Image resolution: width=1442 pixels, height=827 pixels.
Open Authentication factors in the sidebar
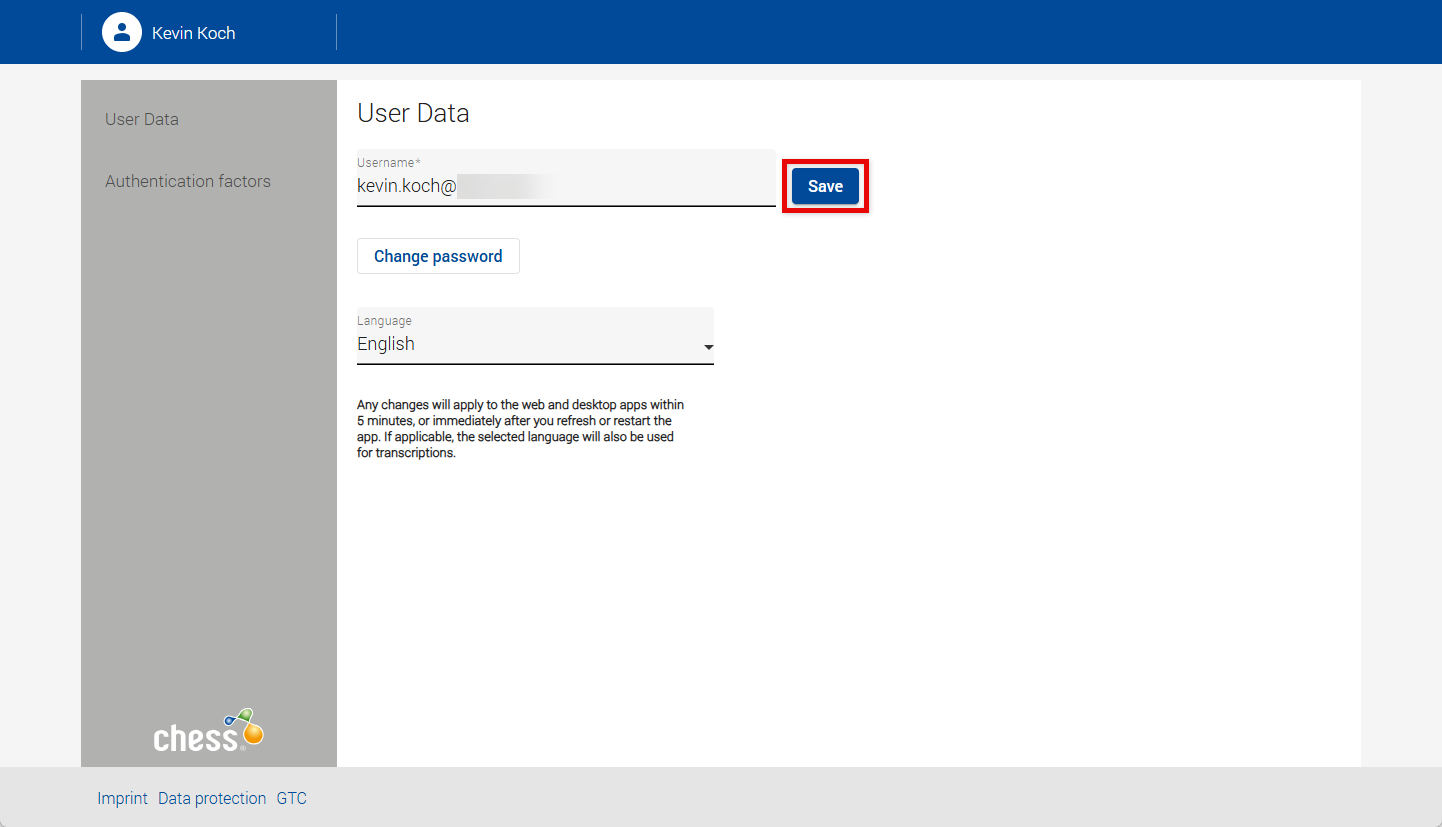point(188,181)
